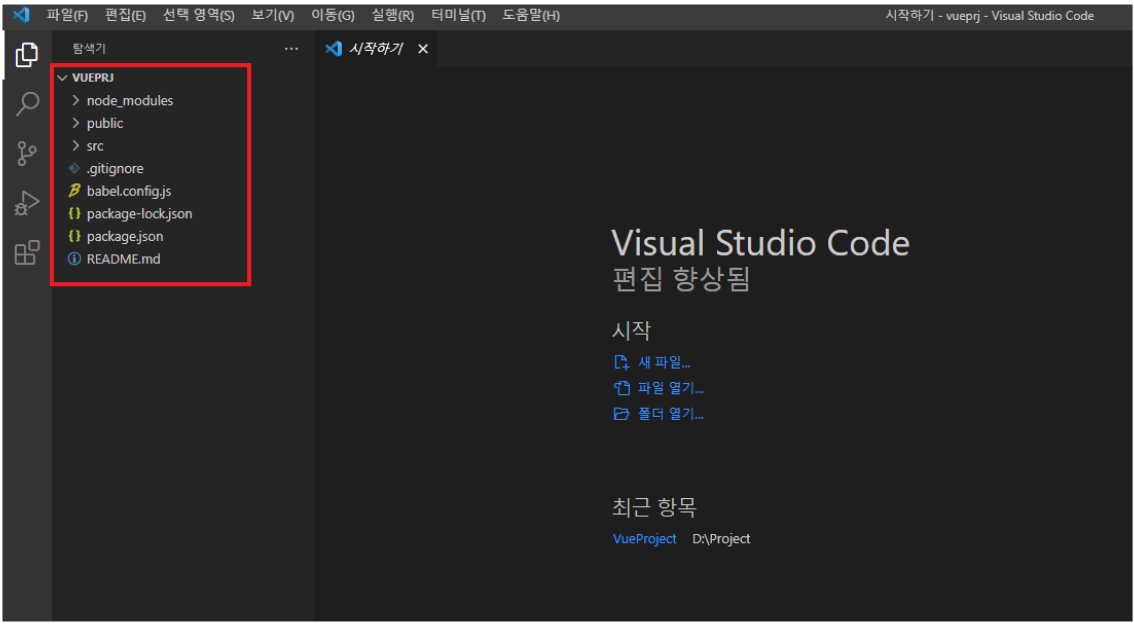Open the Explorer view in activity bar
The image size is (1134, 626).
pos(27,56)
